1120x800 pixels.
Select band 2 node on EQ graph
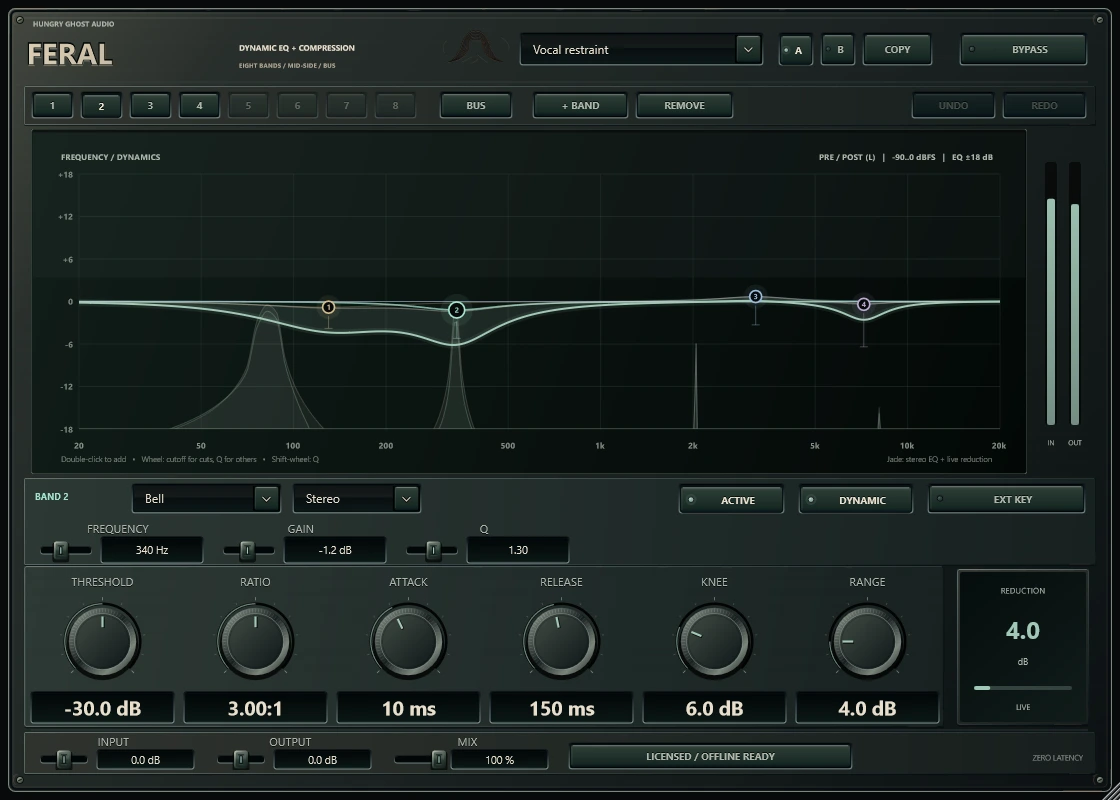[456, 310]
